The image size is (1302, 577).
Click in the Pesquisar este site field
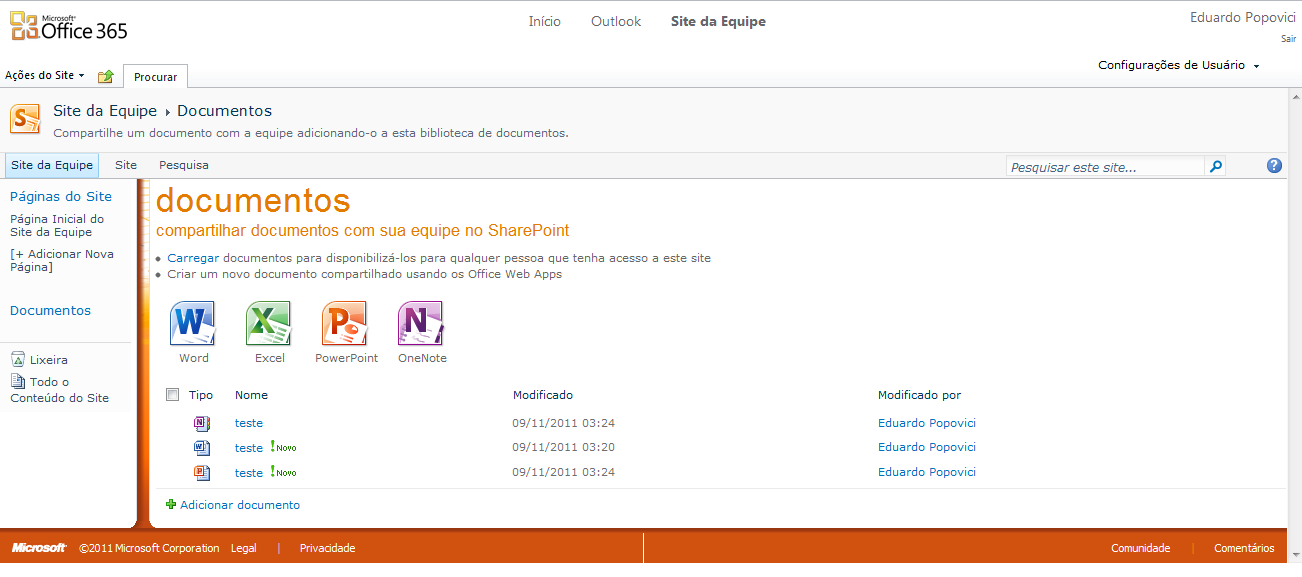click(x=1105, y=167)
